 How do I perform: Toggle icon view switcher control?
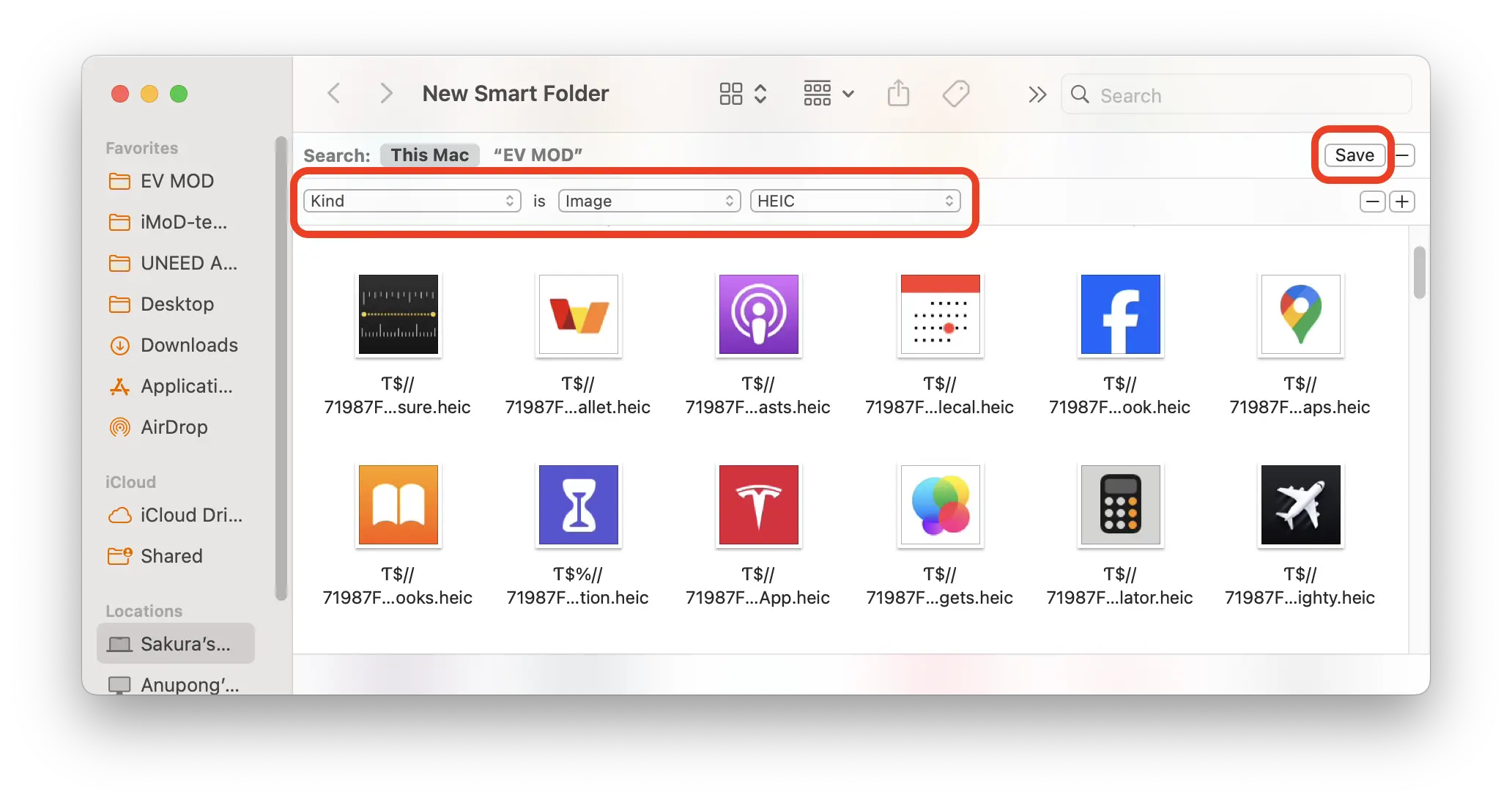(x=742, y=95)
